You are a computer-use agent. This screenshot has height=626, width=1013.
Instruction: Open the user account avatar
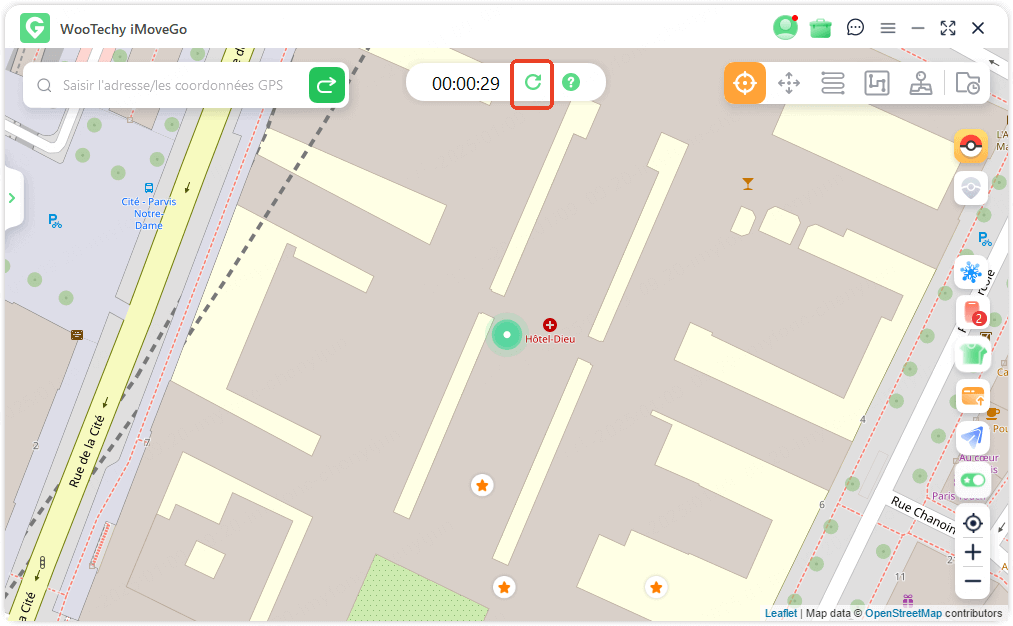pos(785,28)
